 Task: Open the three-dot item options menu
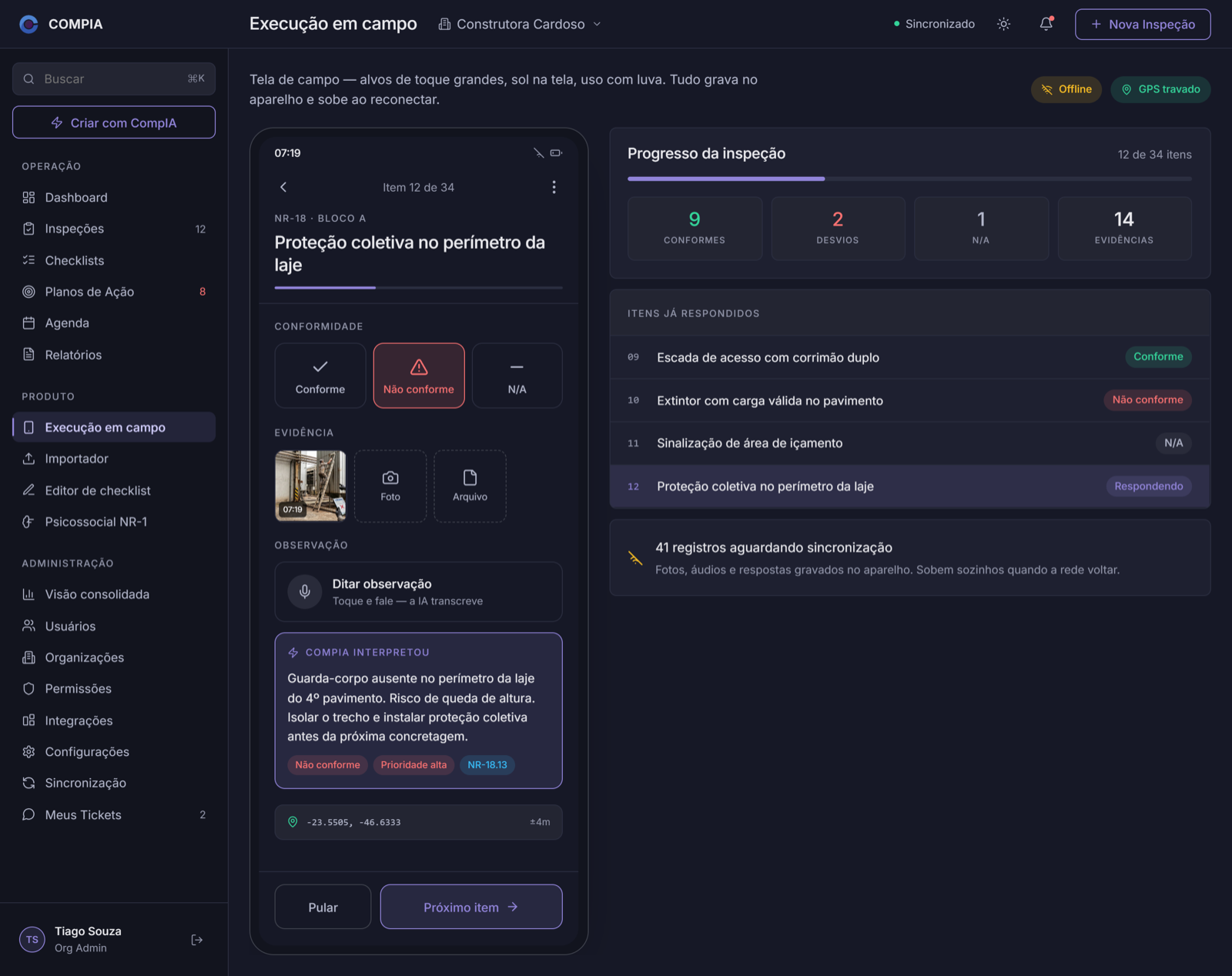tap(554, 187)
